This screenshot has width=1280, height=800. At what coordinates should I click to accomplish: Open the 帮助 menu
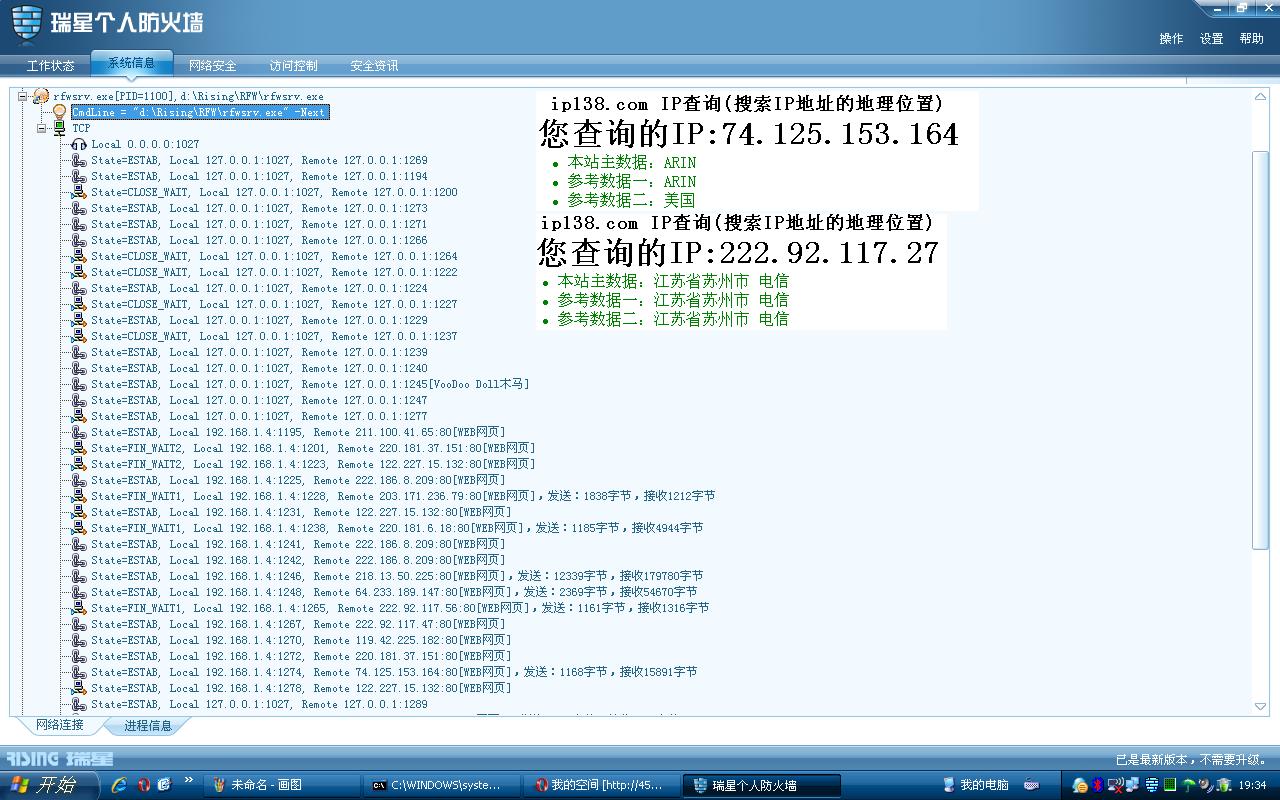(1251, 38)
